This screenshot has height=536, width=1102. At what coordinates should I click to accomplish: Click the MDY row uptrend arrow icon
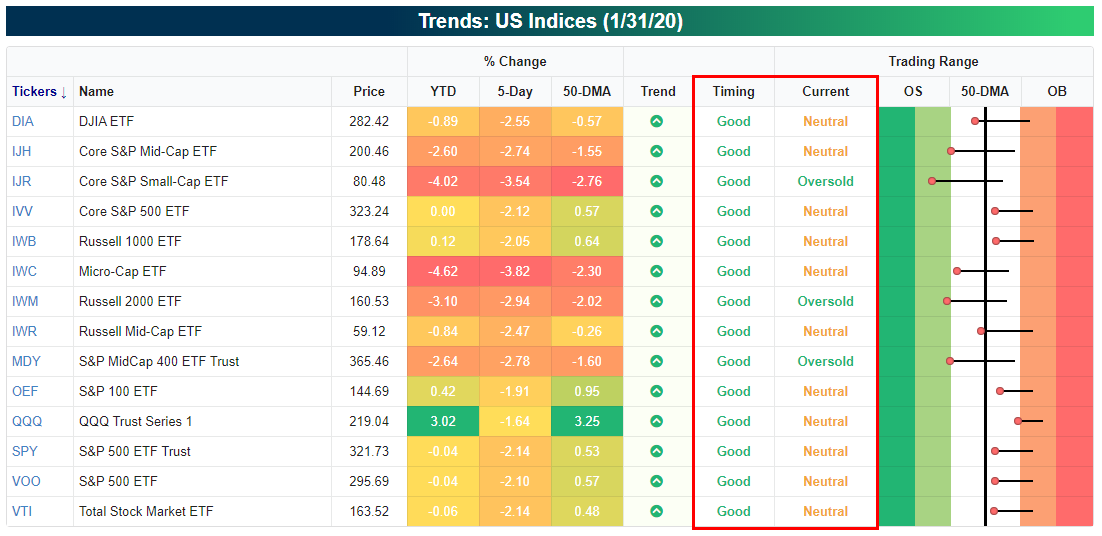click(x=656, y=361)
